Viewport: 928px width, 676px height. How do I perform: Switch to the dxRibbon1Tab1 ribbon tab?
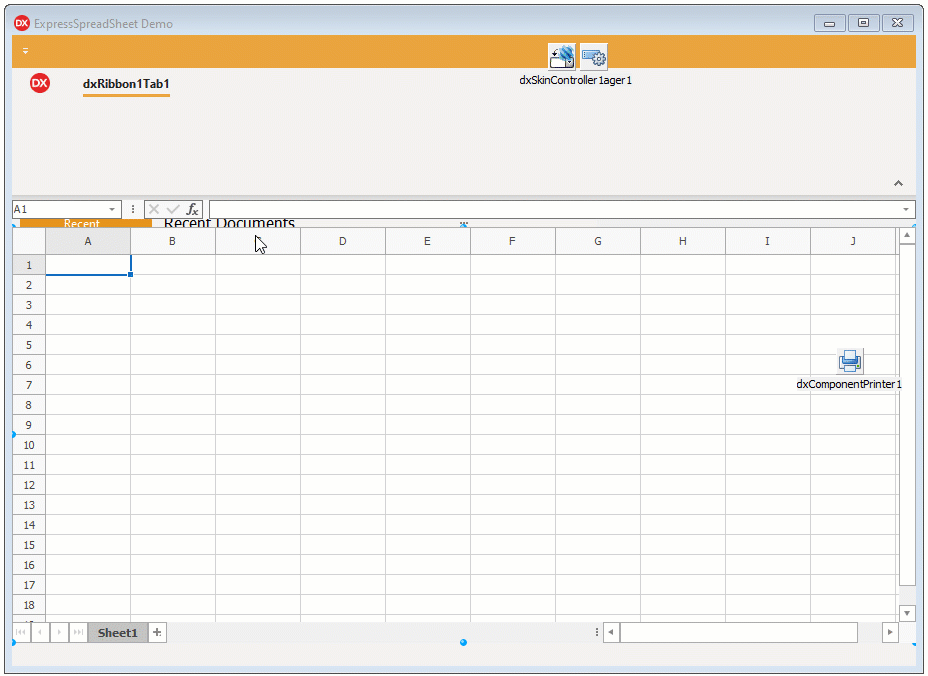click(125, 85)
